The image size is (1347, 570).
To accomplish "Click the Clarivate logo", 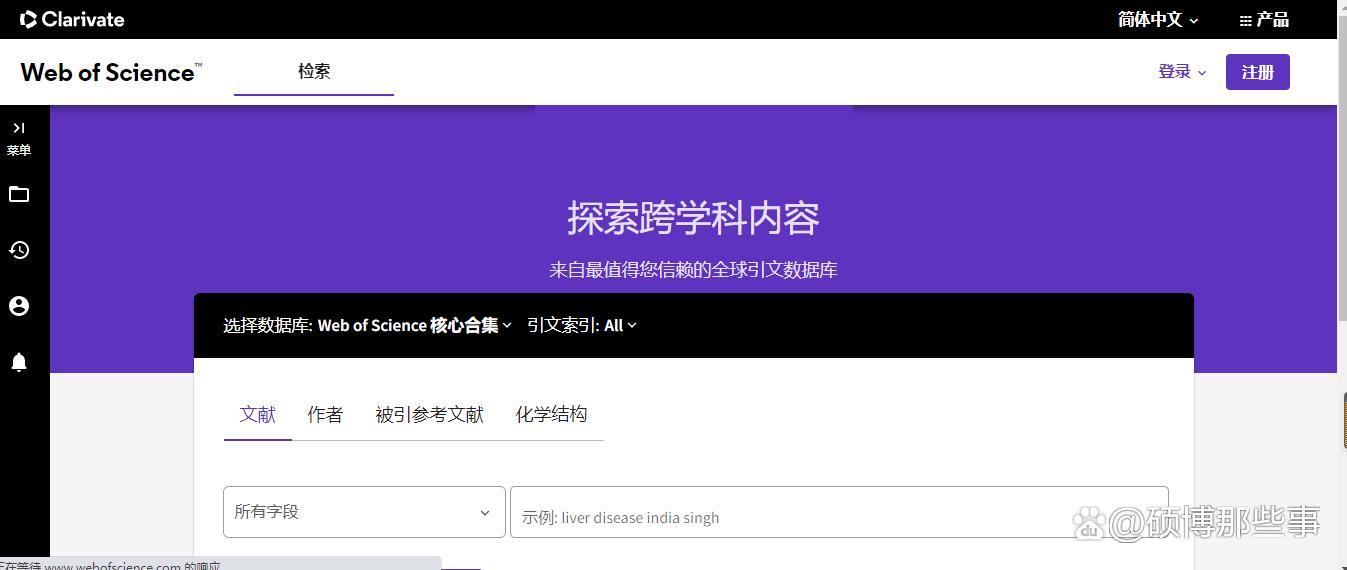I will [72, 19].
